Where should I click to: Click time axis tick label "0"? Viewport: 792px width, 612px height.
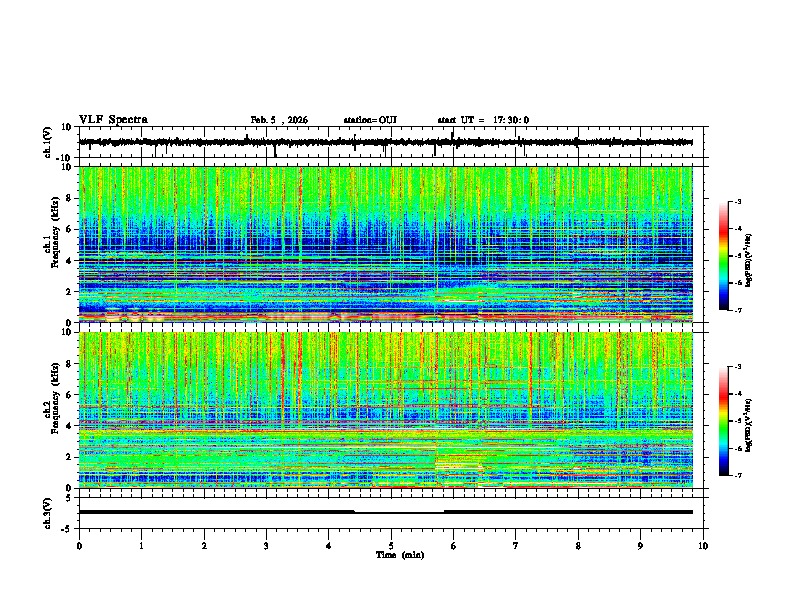(79, 546)
